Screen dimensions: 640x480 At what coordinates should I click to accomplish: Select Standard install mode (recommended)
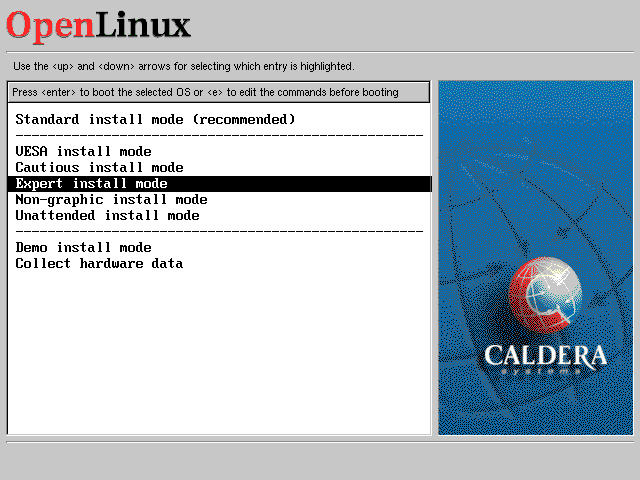pyautogui.click(x=155, y=119)
